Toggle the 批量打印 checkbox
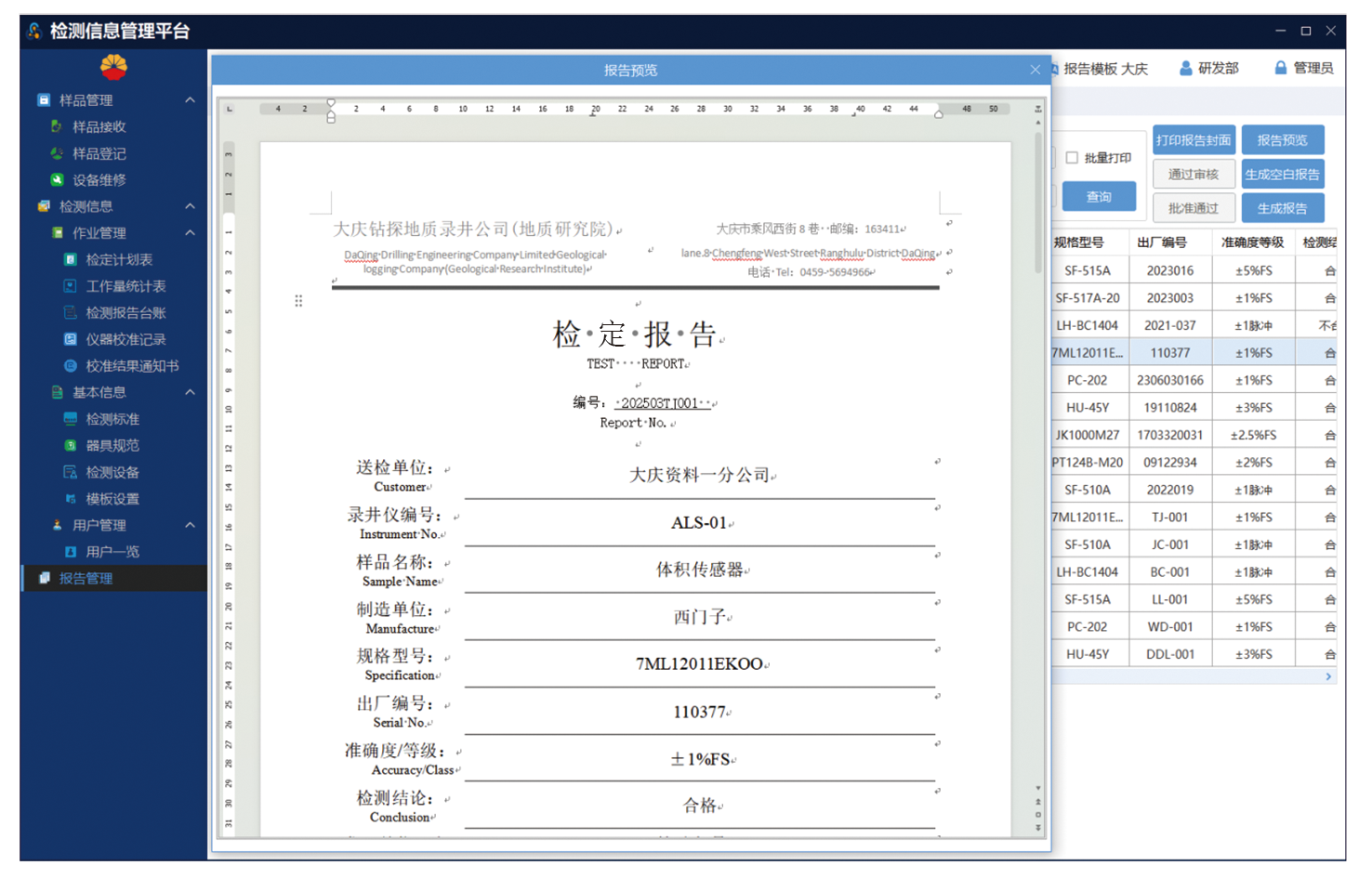The image size is (1372, 878). point(1072,158)
